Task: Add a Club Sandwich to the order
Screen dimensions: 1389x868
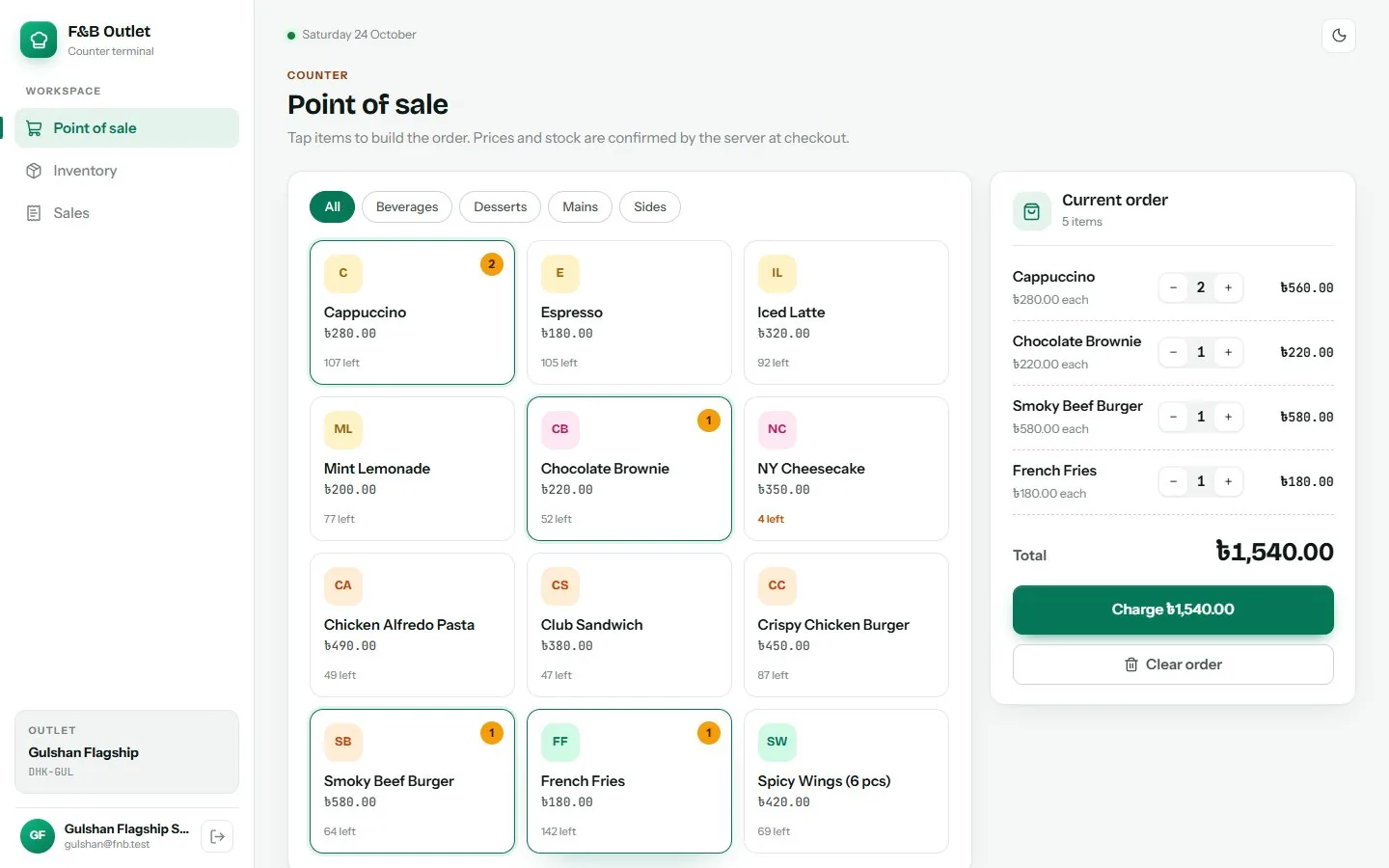Action: [629, 625]
